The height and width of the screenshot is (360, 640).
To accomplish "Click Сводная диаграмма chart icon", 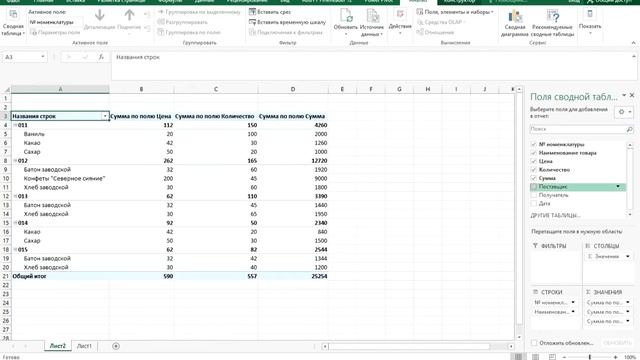I will pos(515,17).
